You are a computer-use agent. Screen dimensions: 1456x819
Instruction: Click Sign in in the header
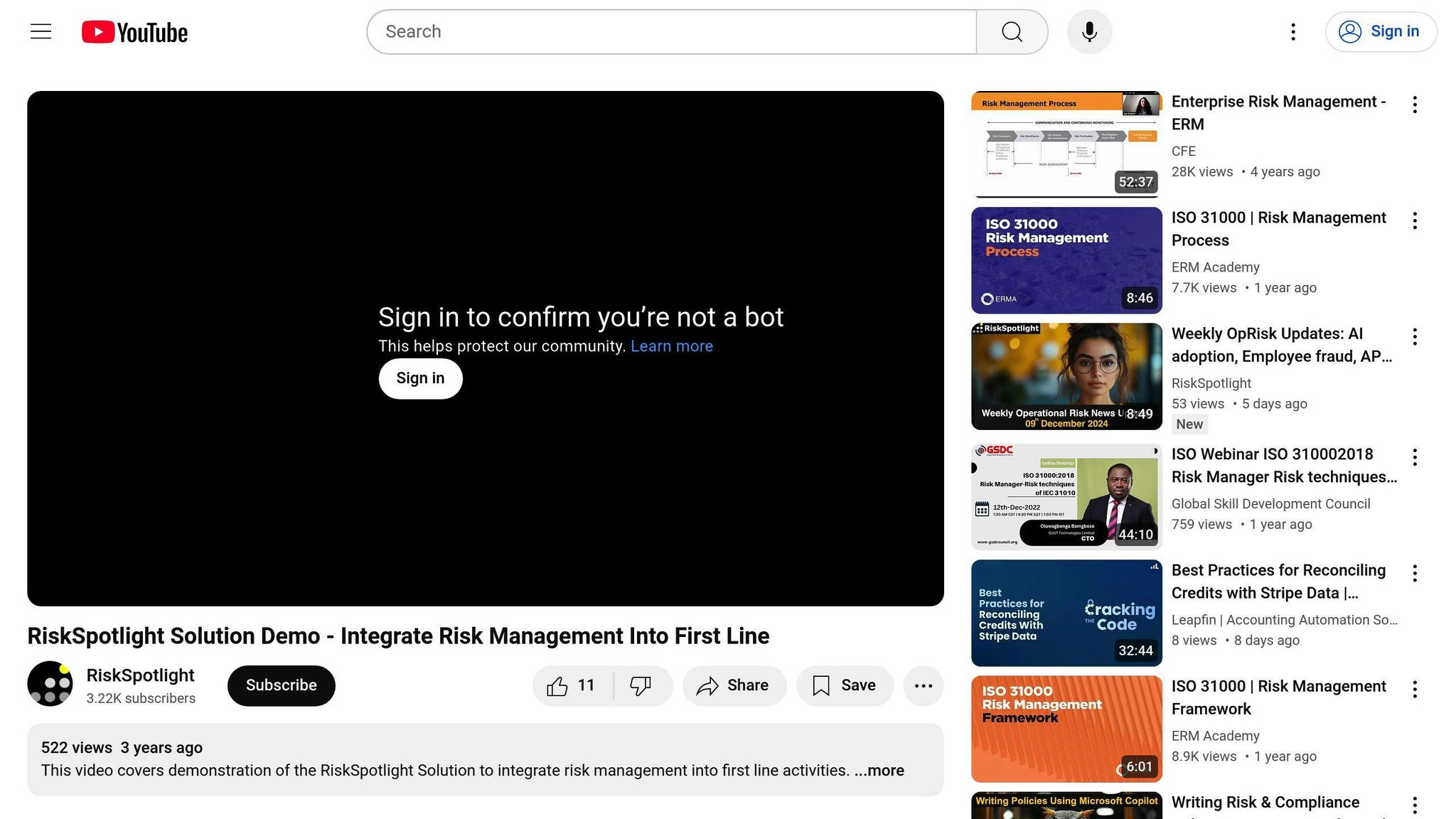[1381, 32]
